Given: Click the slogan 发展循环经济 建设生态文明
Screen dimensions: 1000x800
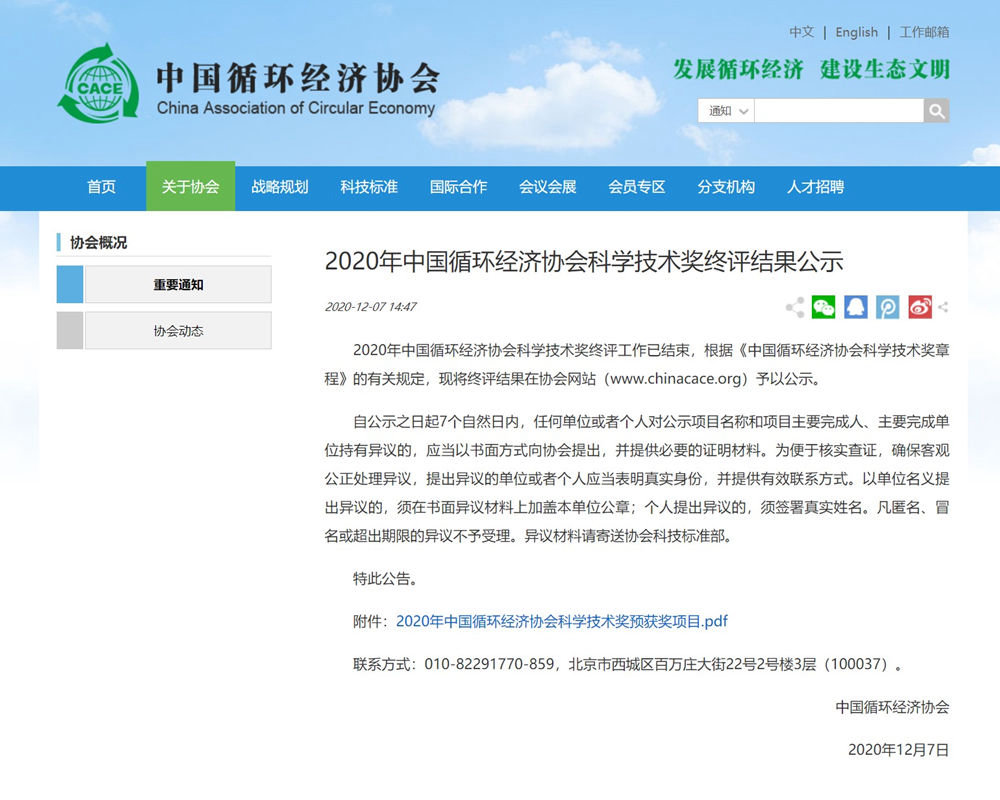Looking at the screenshot, I should [x=811, y=69].
